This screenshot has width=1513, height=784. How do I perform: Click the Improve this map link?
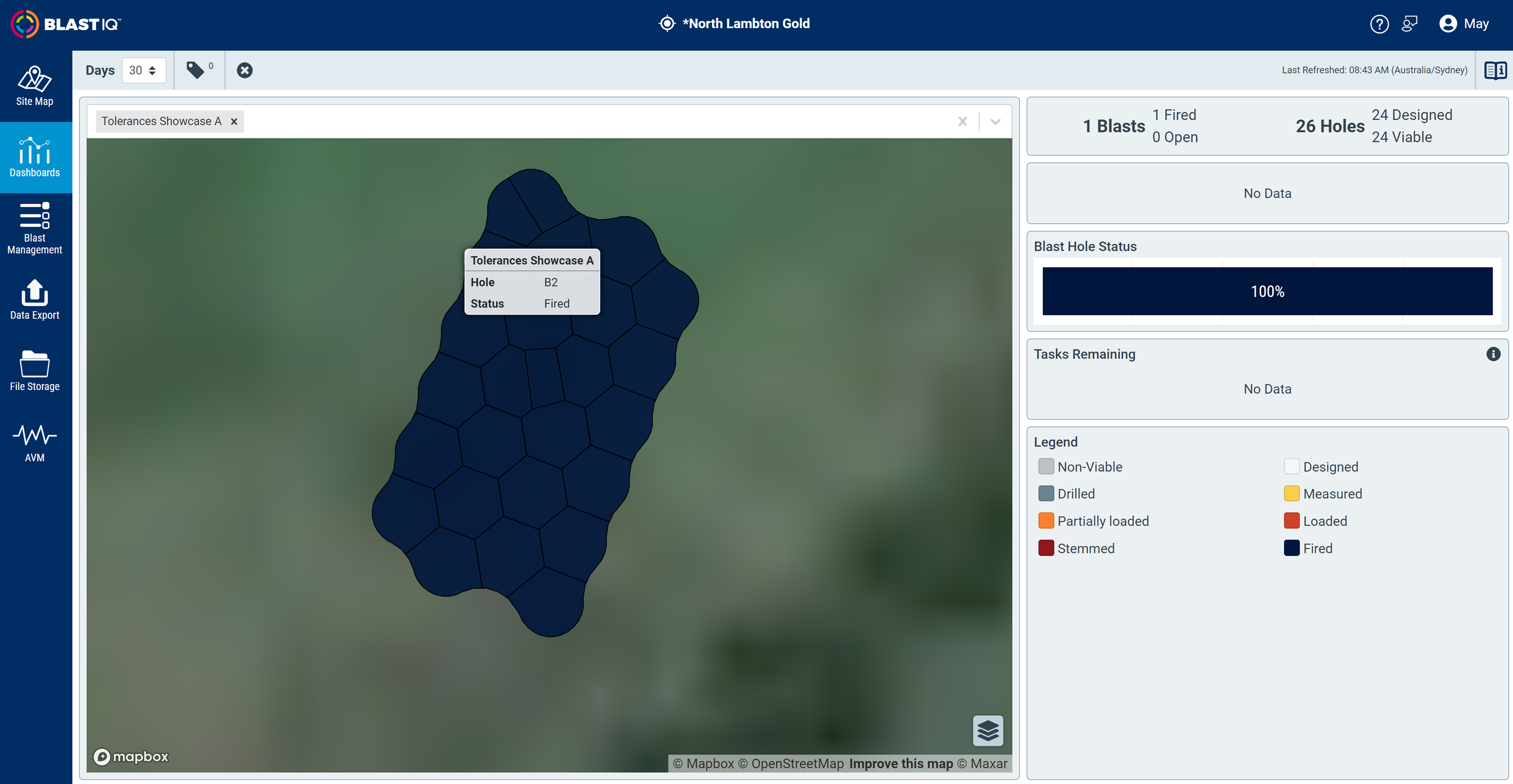901,763
